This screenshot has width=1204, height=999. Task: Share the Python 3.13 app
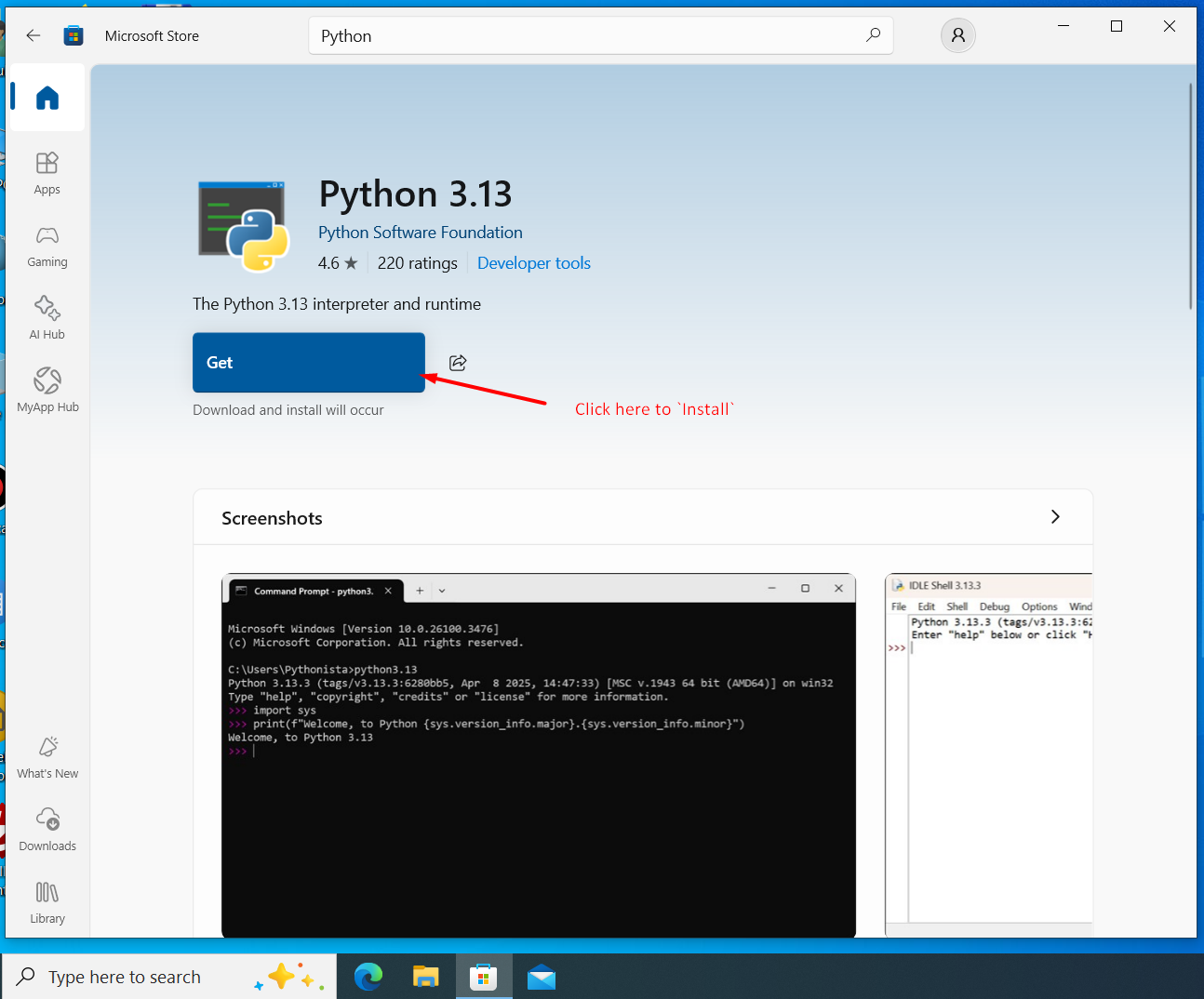pos(458,363)
